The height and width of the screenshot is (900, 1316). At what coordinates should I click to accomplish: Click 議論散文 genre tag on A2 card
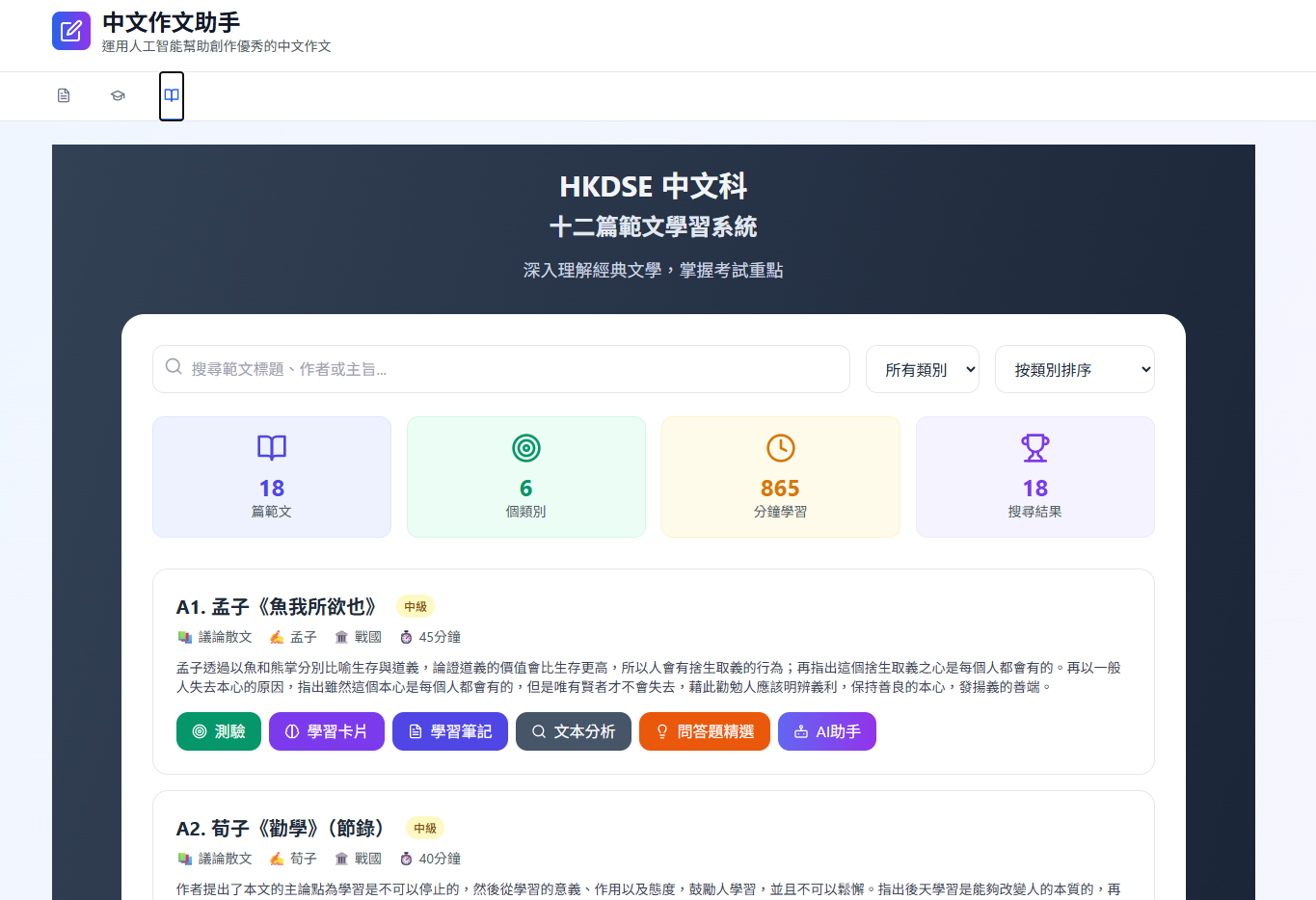tap(215, 859)
